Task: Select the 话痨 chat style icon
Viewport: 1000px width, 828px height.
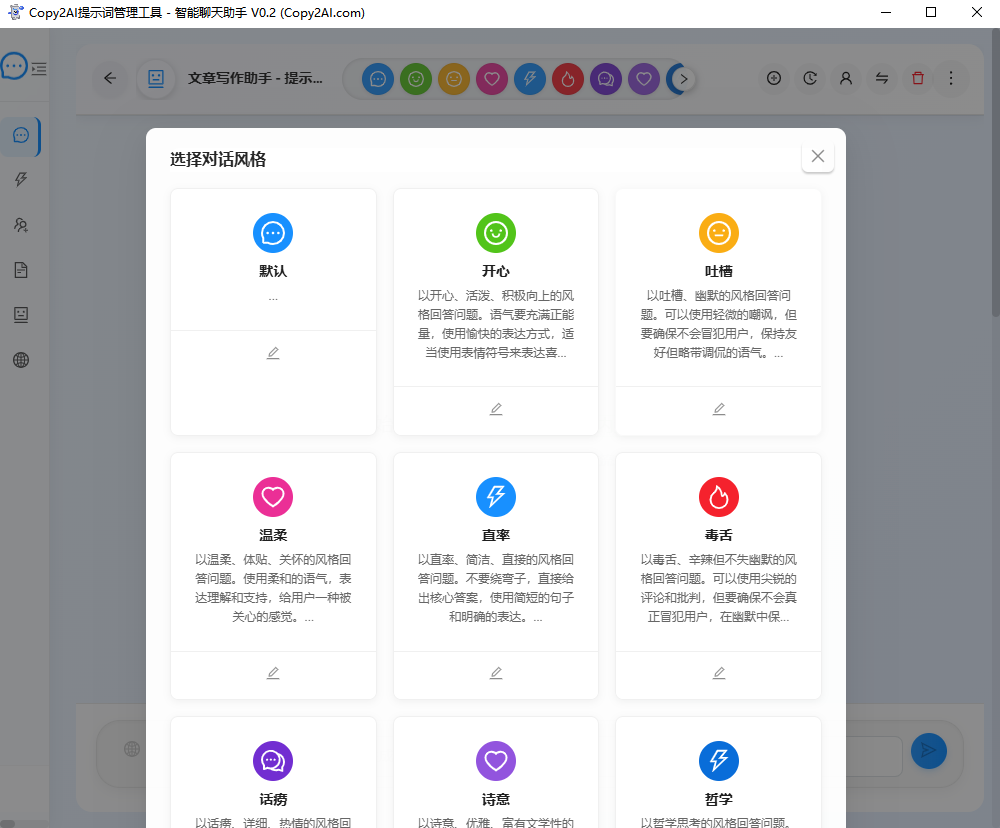Action: (273, 761)
